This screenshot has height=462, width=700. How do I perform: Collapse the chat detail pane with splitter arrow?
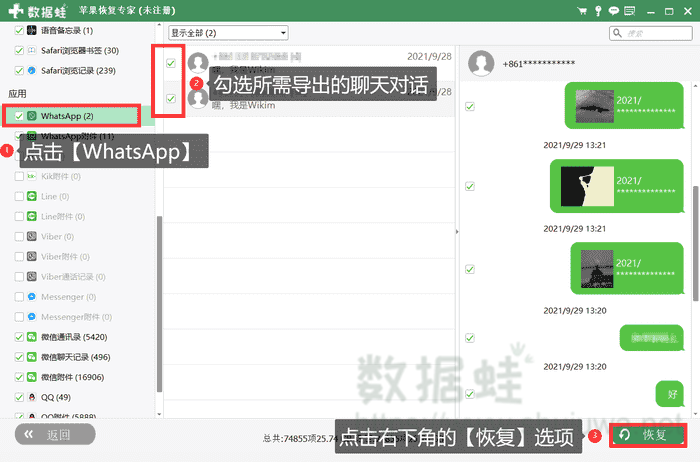[x=457, y=232]
